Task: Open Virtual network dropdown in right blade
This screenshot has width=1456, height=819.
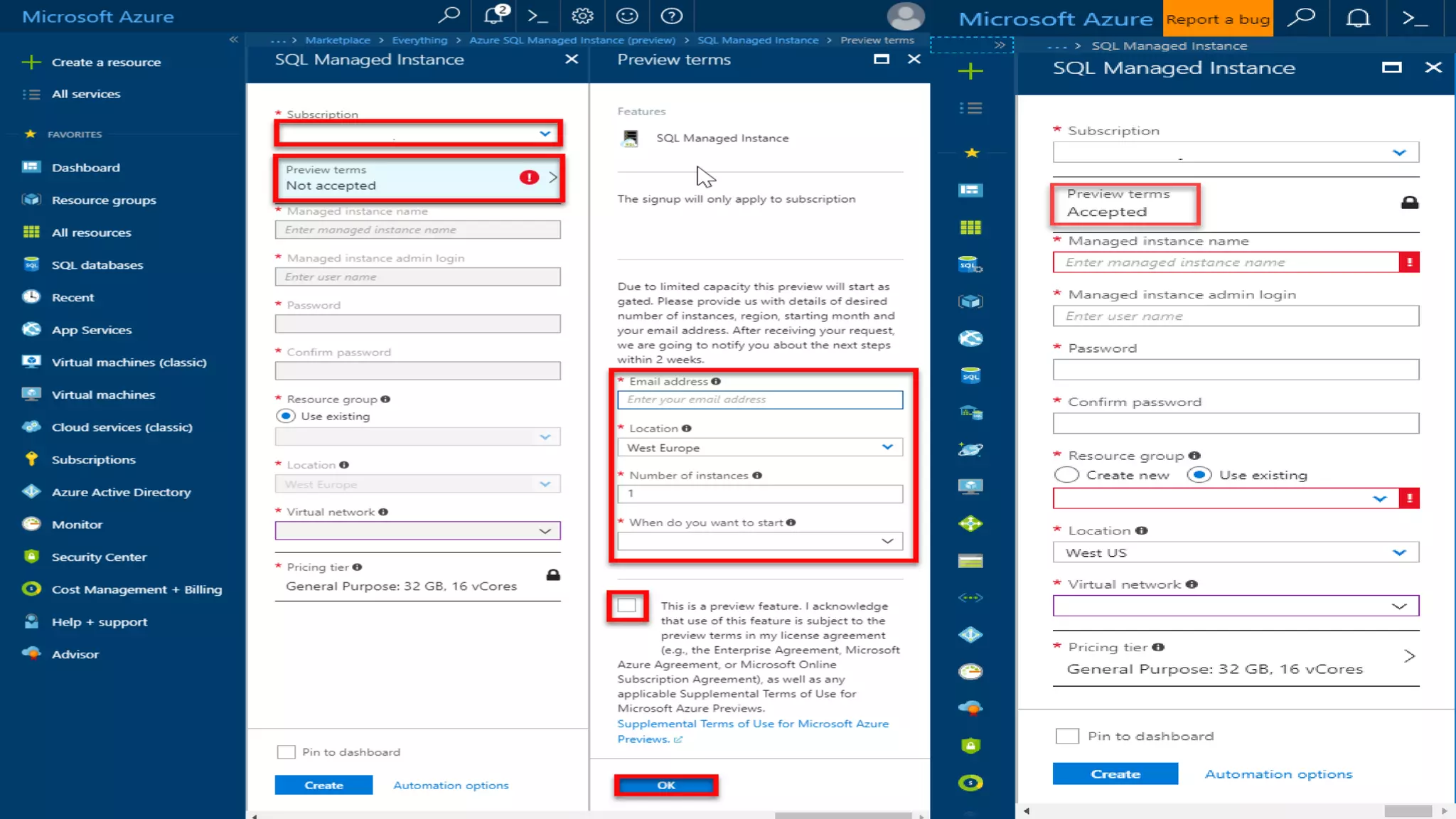Action: click(x=1236, y=606)
